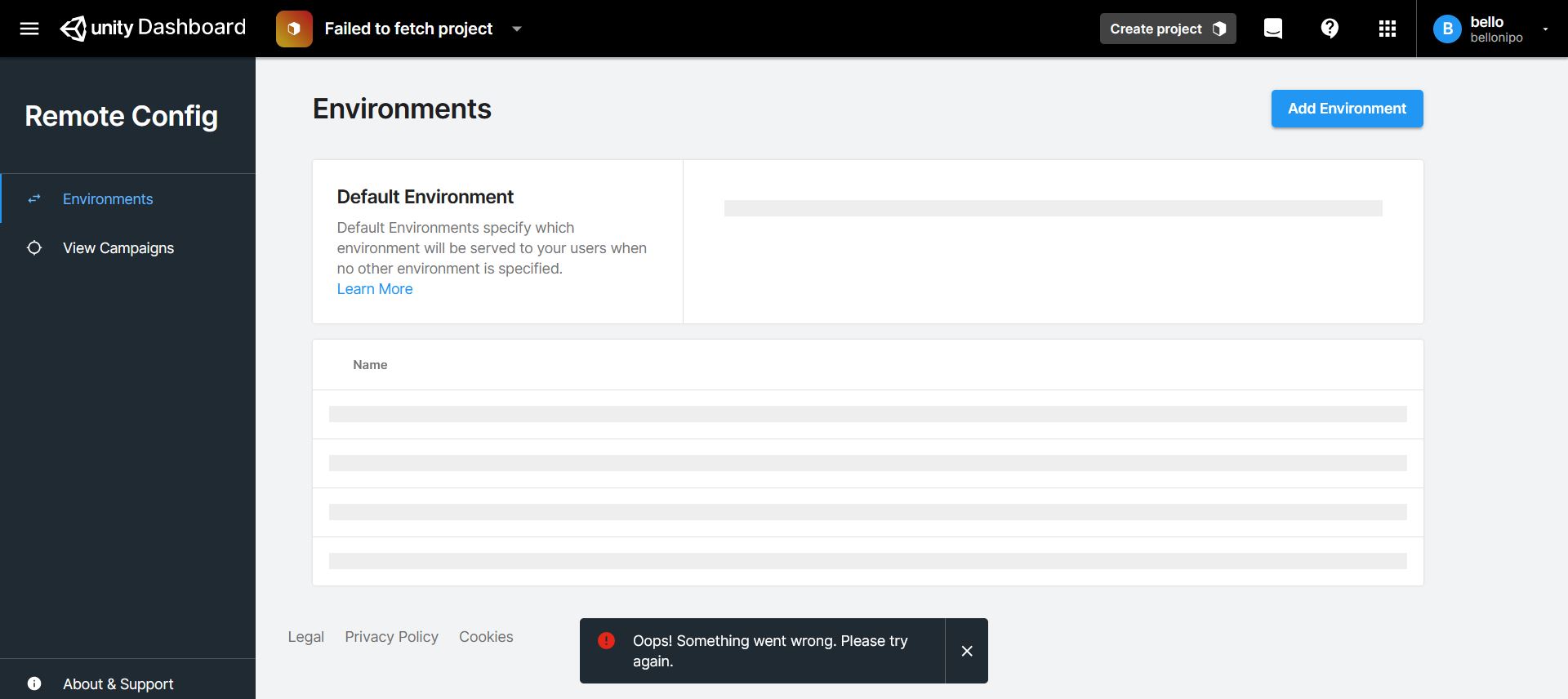This screenshot has height=699, width=1568.
Task: Follow the Learn More link
Action: tap(375, 289)
